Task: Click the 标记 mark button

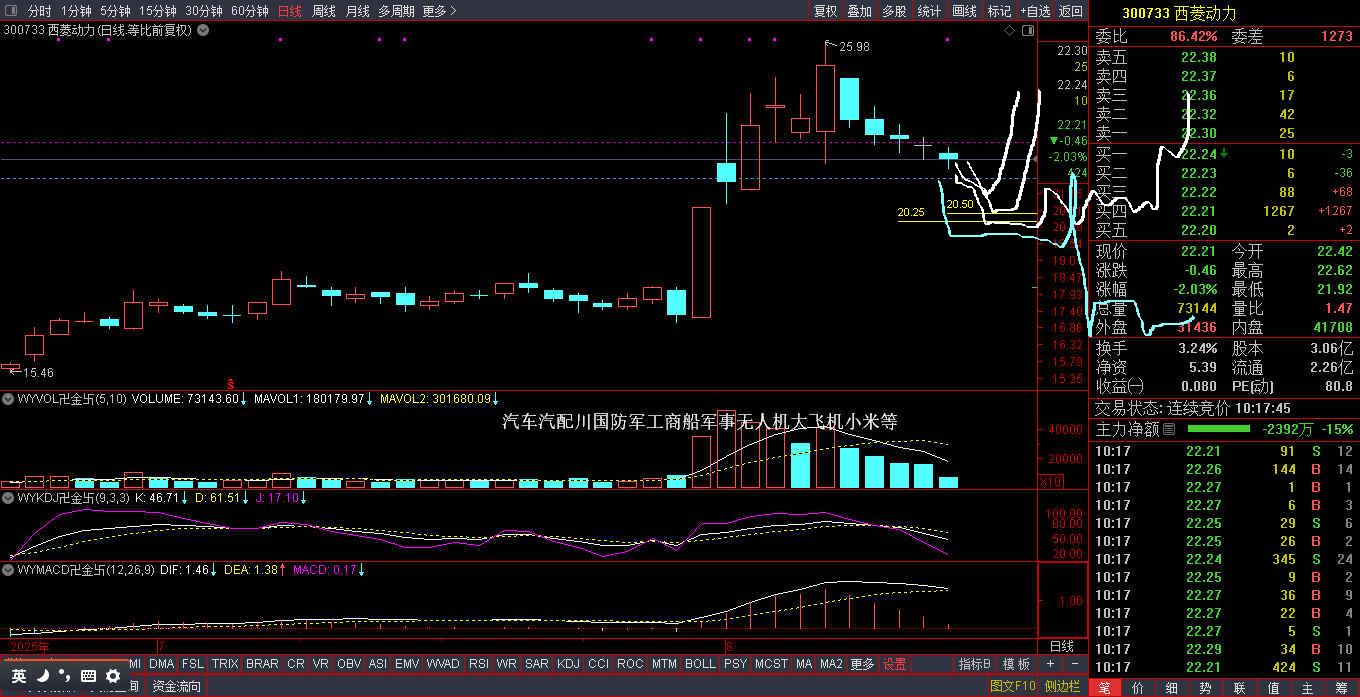Action: point(999,11)
